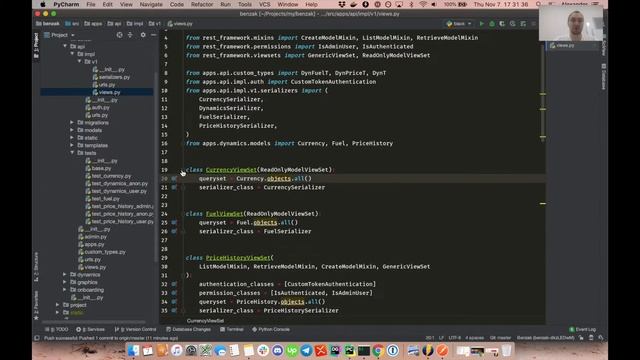Viewport: 640px width, 360px height.
Task: Open Google Chrome from the Dock
Action: tap(378, 350)
